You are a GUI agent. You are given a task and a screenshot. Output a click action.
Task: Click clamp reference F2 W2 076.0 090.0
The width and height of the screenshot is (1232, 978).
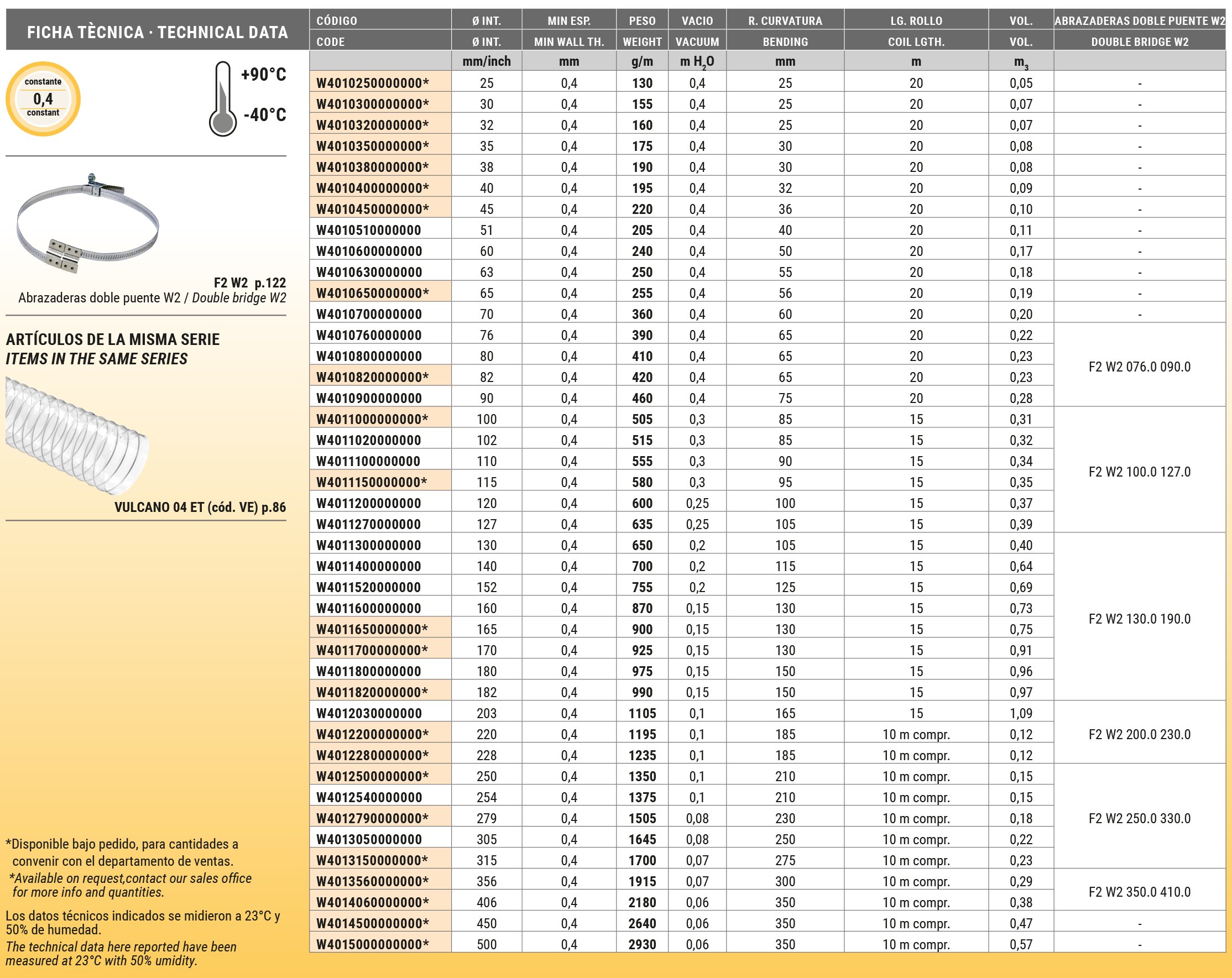click(1139, 367)
